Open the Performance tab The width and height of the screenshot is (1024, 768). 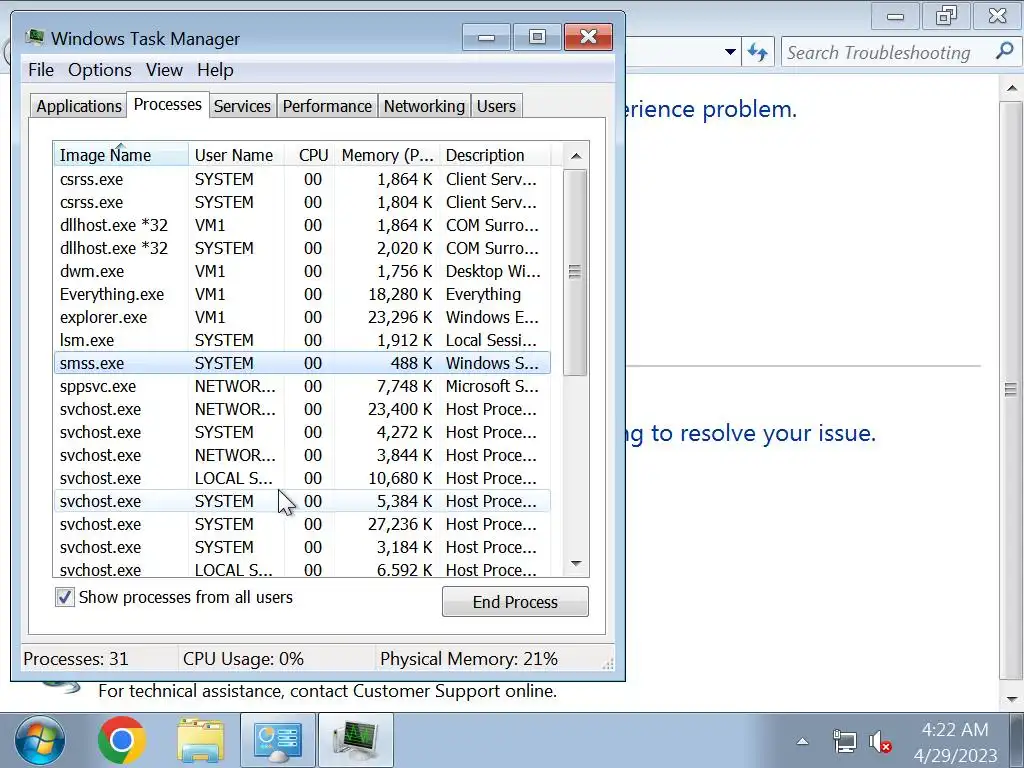click(327, 106)
